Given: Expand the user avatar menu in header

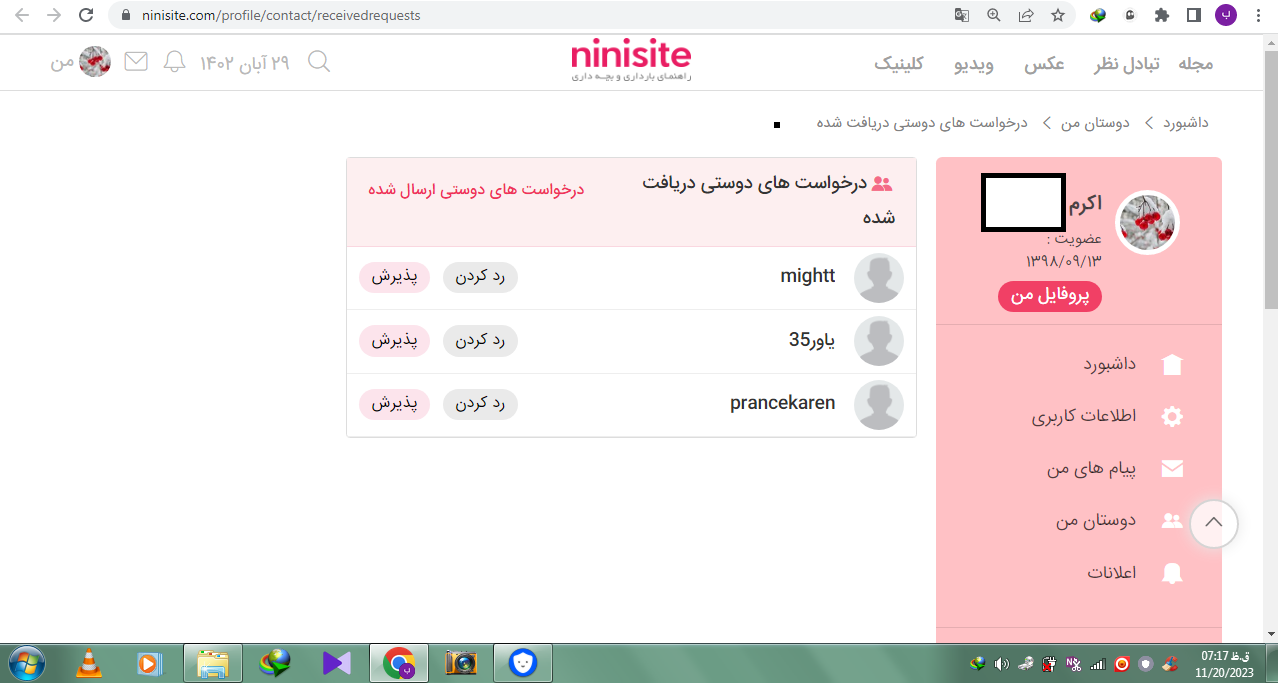Looking at the screenshot, I should click(x=94, y=62).
